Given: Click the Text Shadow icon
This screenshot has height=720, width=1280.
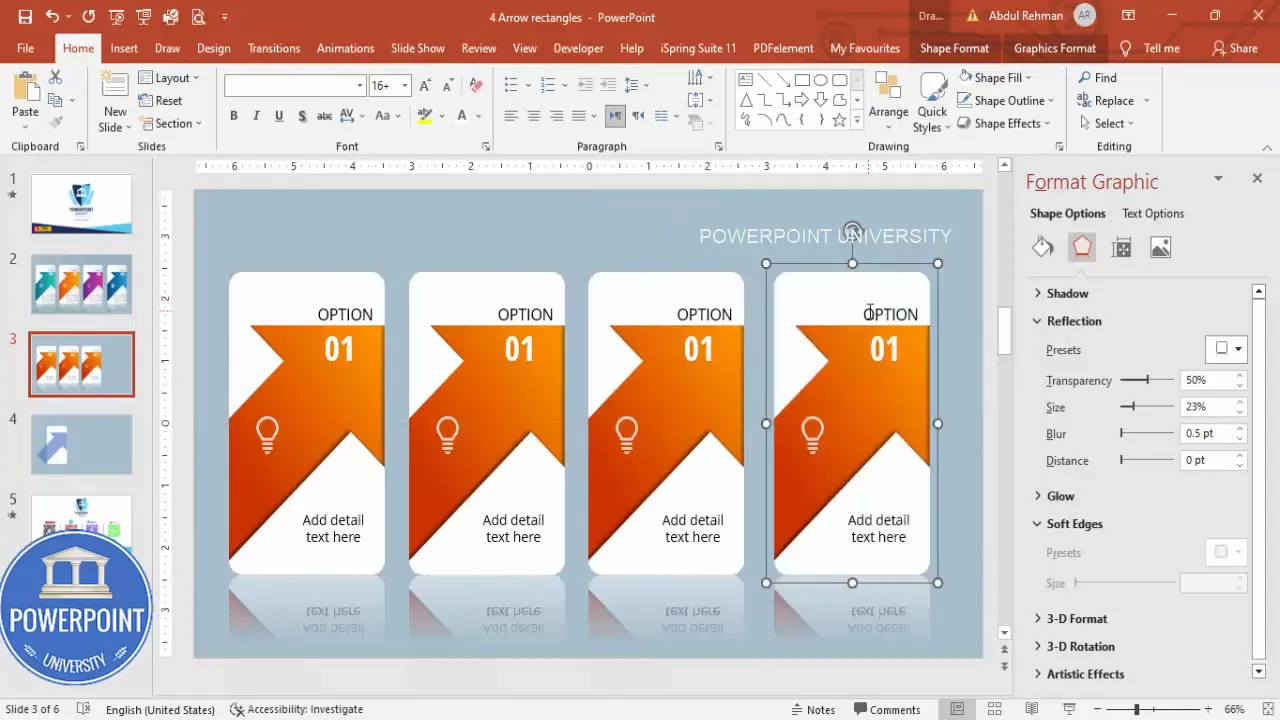Looking at the screenshot, I should point(302,116).
